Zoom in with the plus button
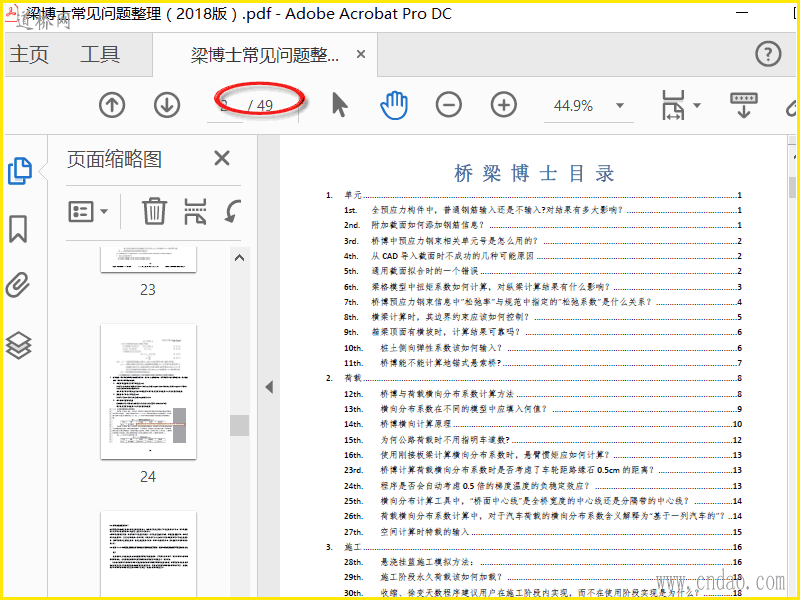 pos(504,105)
